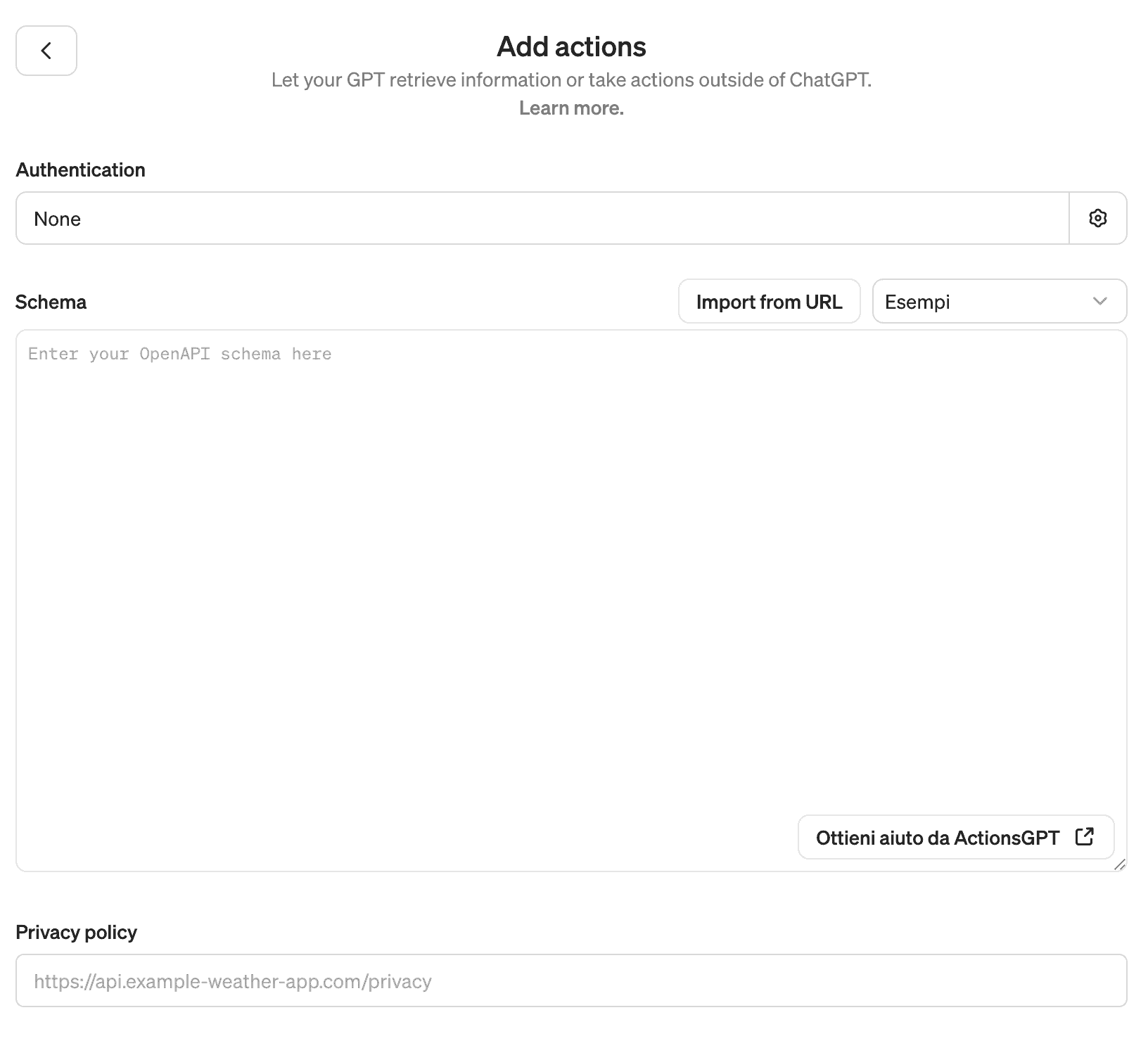Screen dimensions: 1148x1048
Task: Open authentication settings via the gear icon
Action: point(1097,219)
